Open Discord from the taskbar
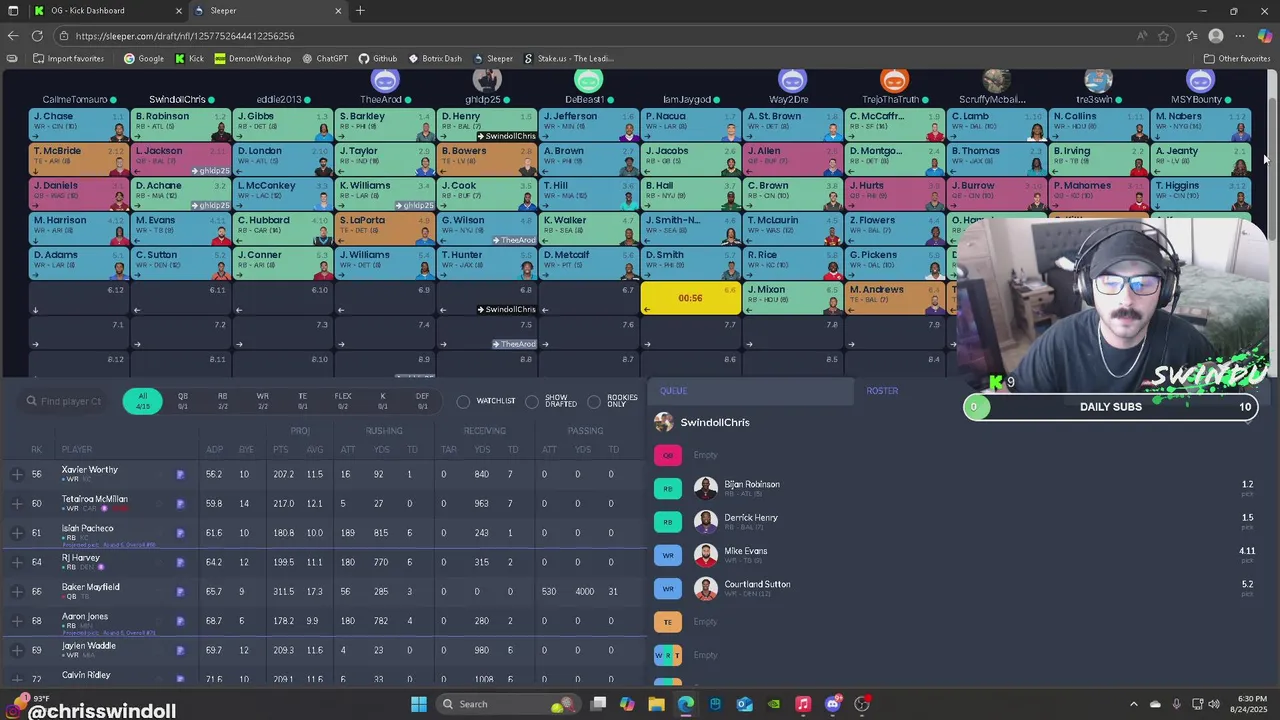The width and height of the screenshot is (1280, 720). 832,704
